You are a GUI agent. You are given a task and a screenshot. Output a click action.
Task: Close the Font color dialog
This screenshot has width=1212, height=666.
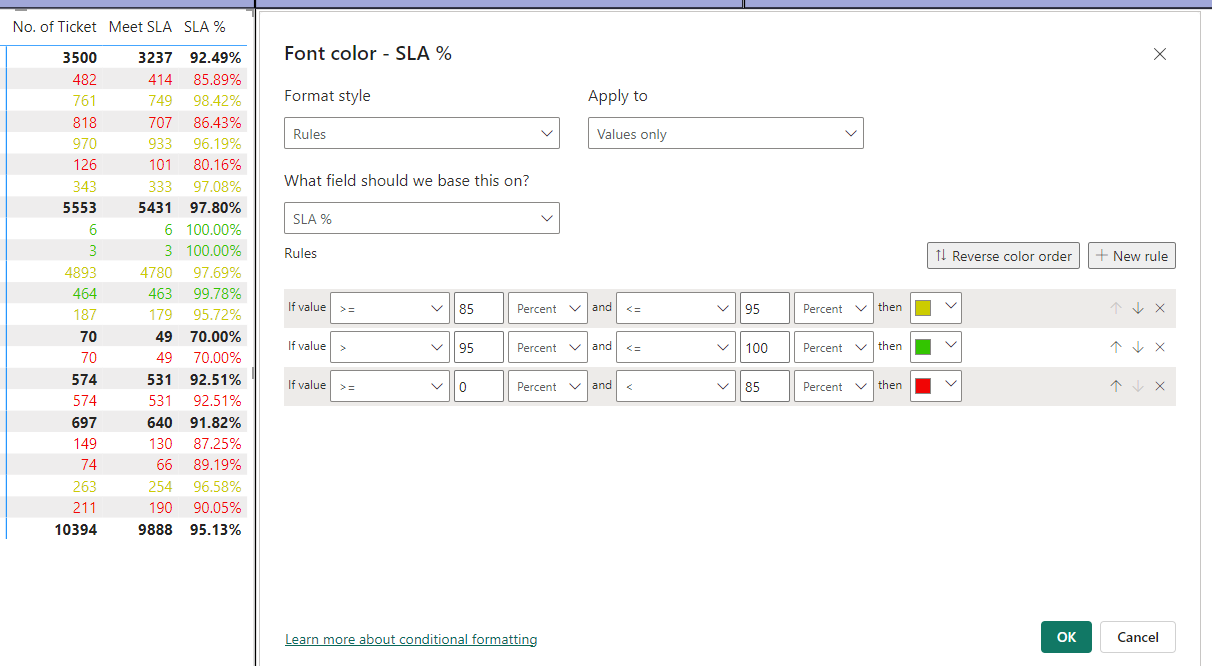[1160, 54]
